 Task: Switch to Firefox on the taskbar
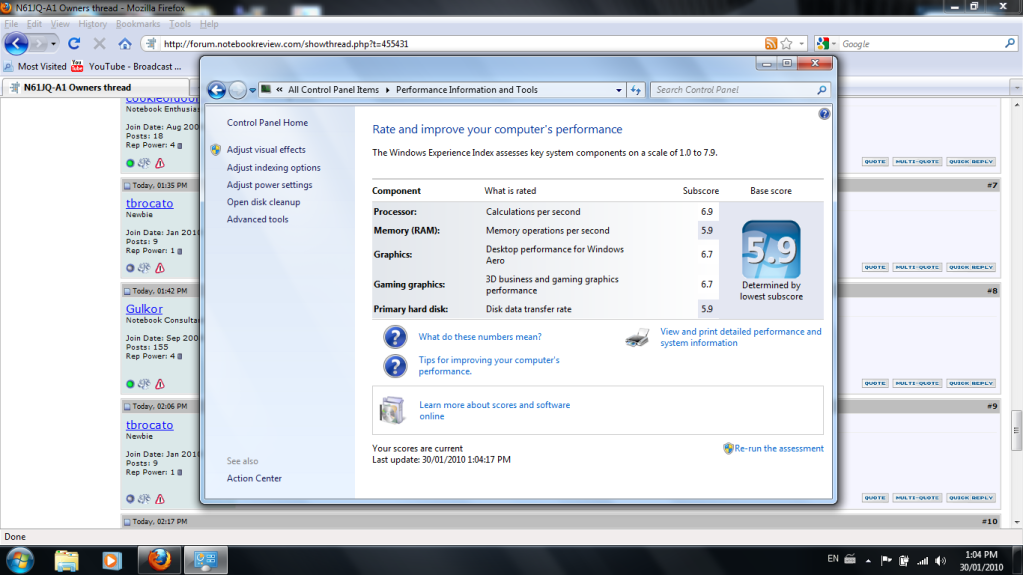[159, 560]
